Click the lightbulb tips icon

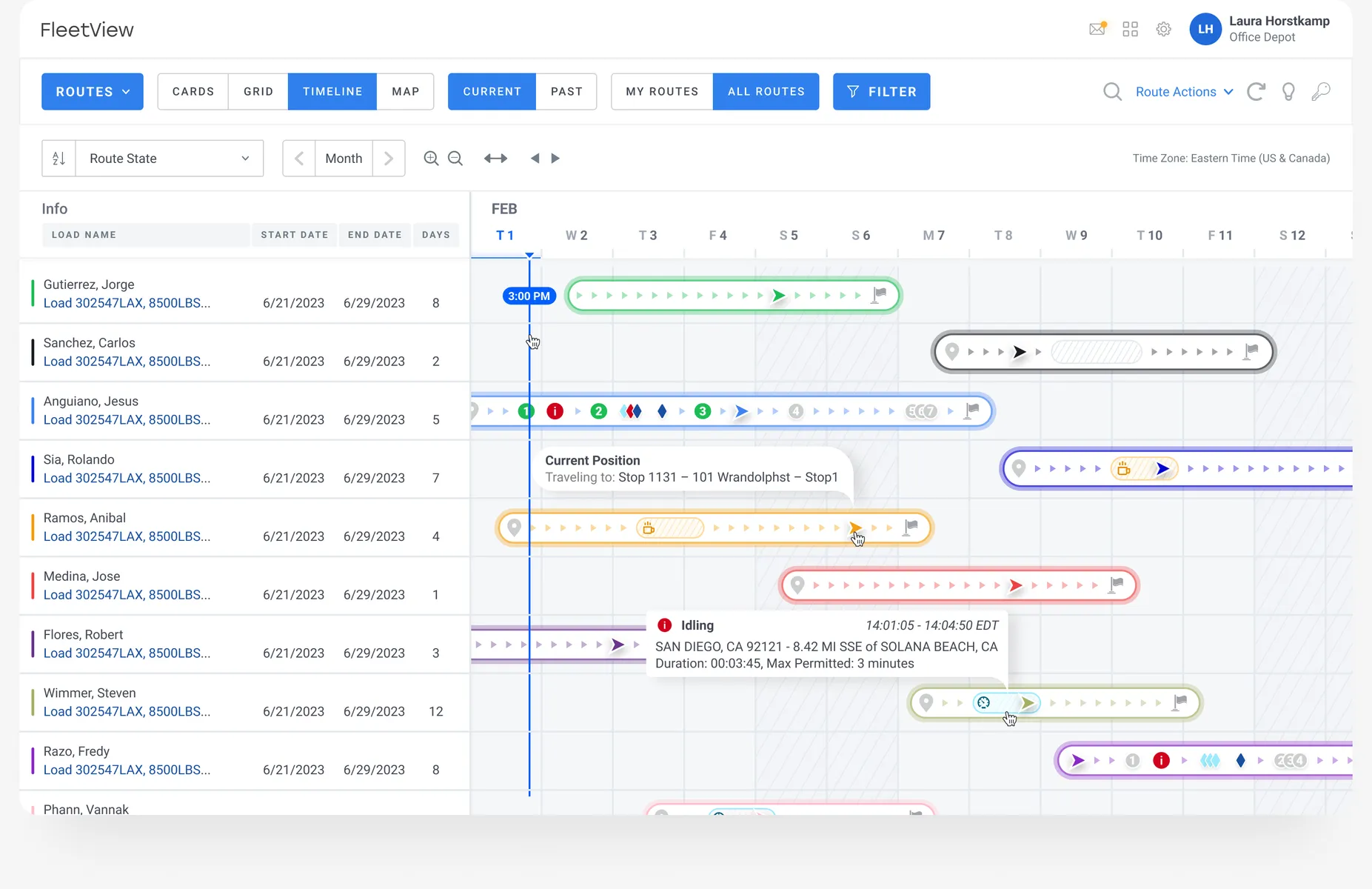(1288, 91)
